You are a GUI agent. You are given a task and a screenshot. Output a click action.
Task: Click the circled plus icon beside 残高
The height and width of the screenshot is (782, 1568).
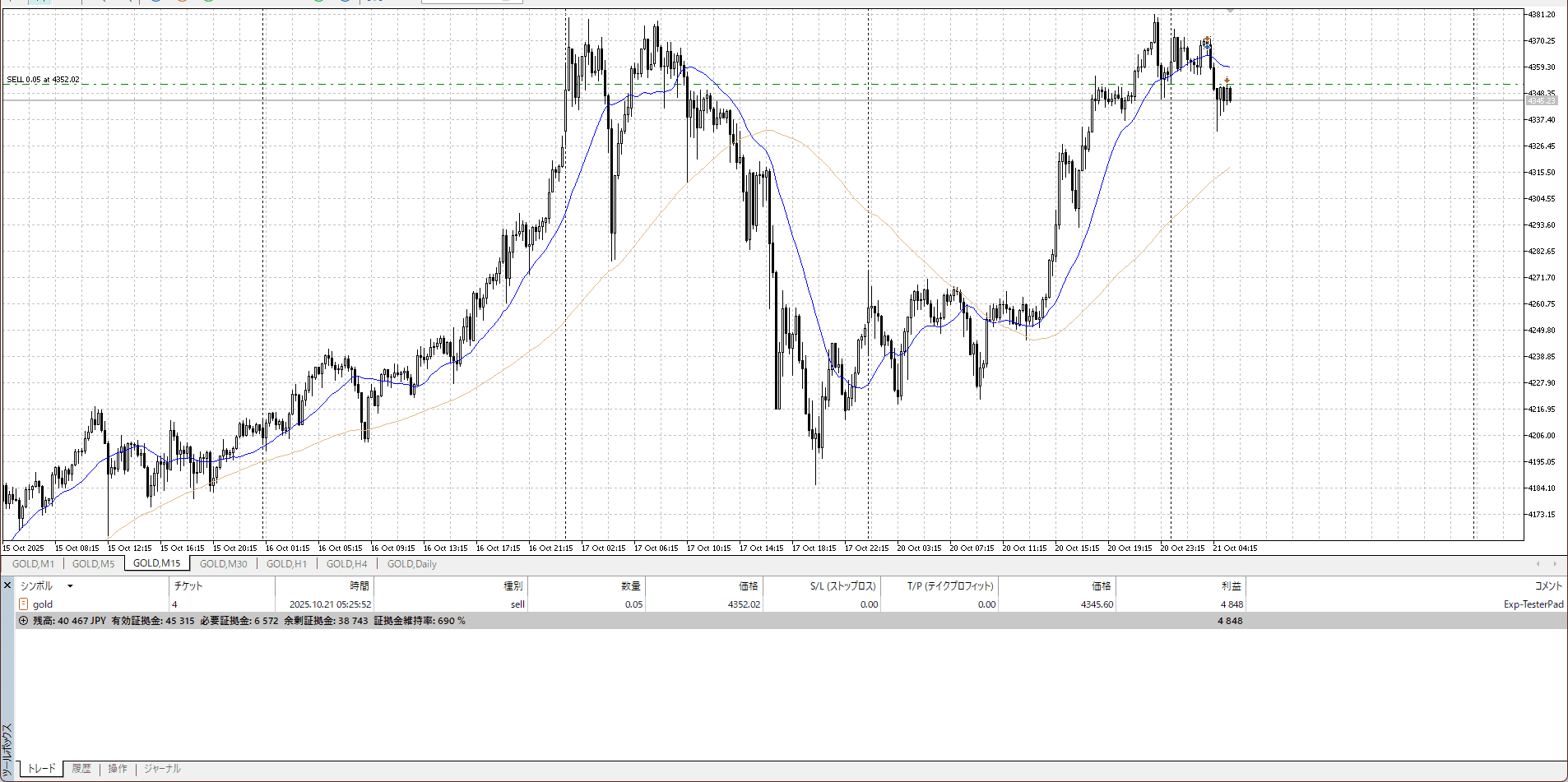point(23,621)
